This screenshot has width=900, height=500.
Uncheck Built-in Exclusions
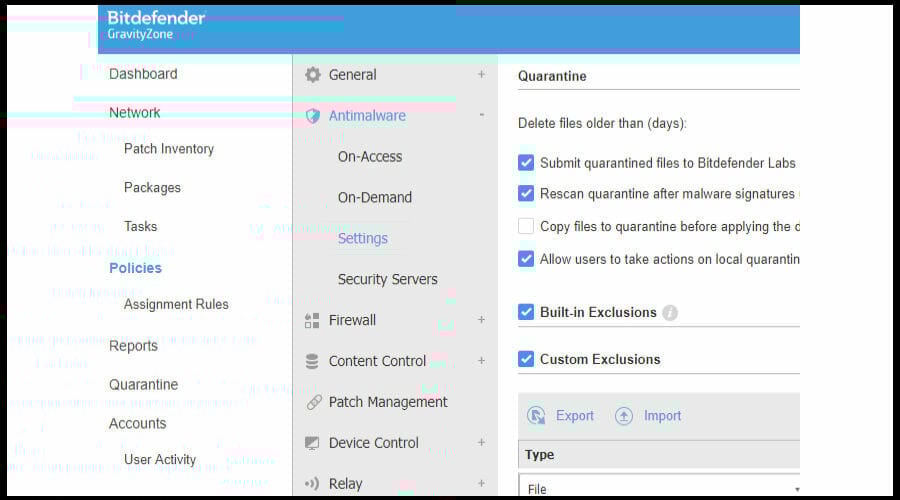[526, 312]
